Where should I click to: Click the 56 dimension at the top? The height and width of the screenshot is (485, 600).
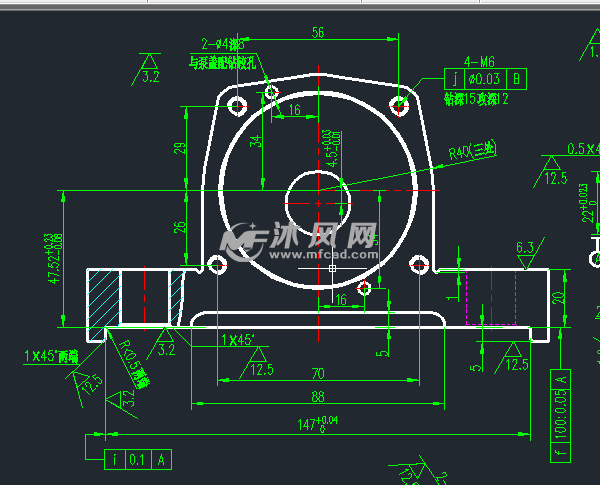tap(318, 33)
